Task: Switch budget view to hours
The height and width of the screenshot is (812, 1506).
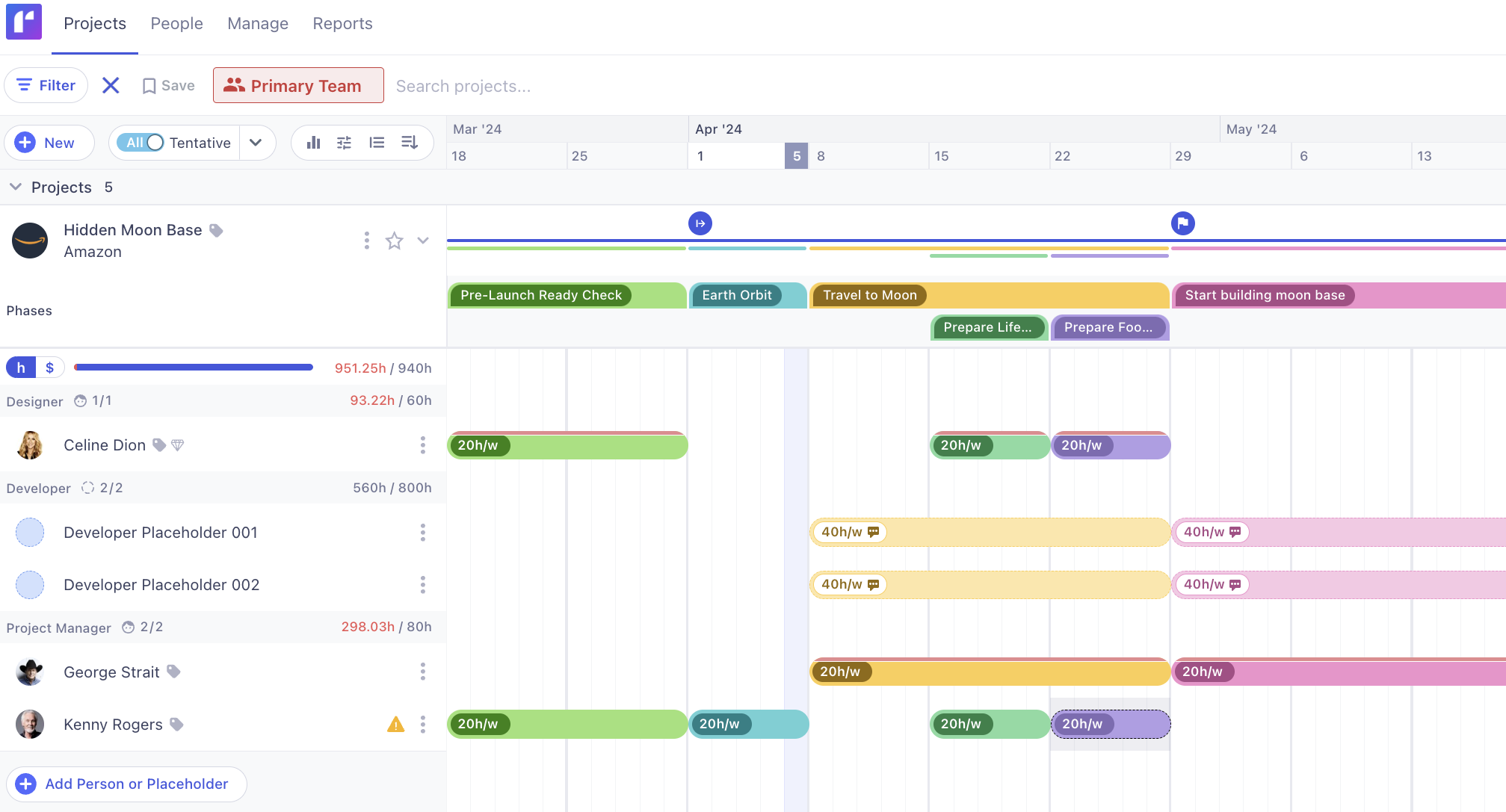Action: tap(21, 368)
